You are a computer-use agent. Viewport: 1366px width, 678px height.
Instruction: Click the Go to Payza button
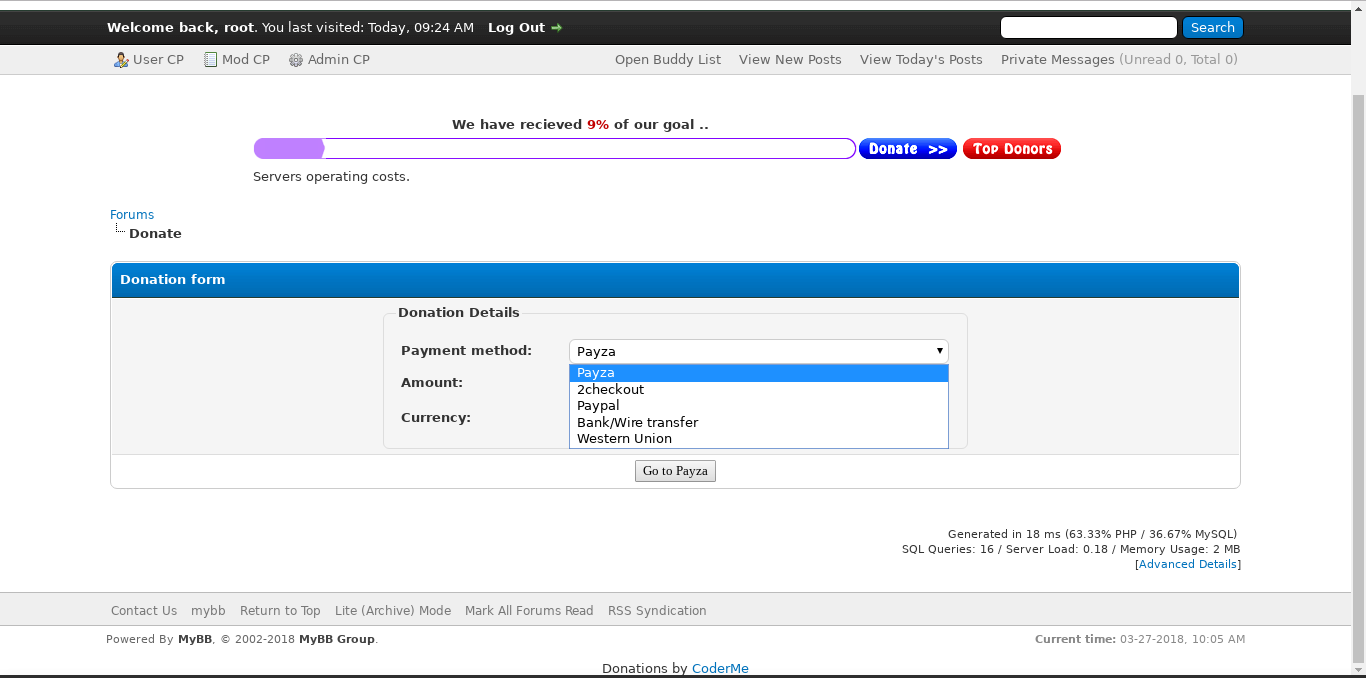(675, 471)
